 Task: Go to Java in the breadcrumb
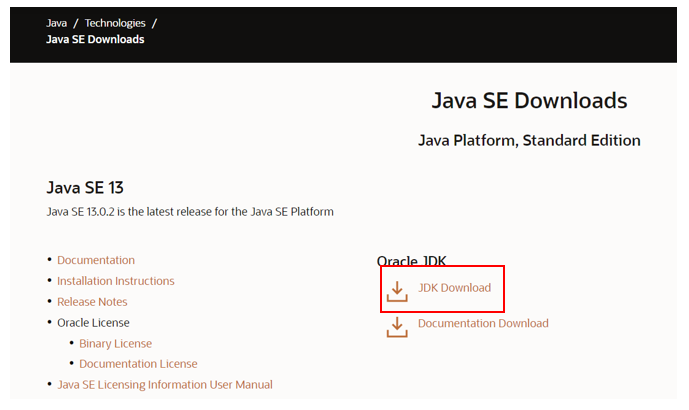pyautogui.click(x=57, y=23)
